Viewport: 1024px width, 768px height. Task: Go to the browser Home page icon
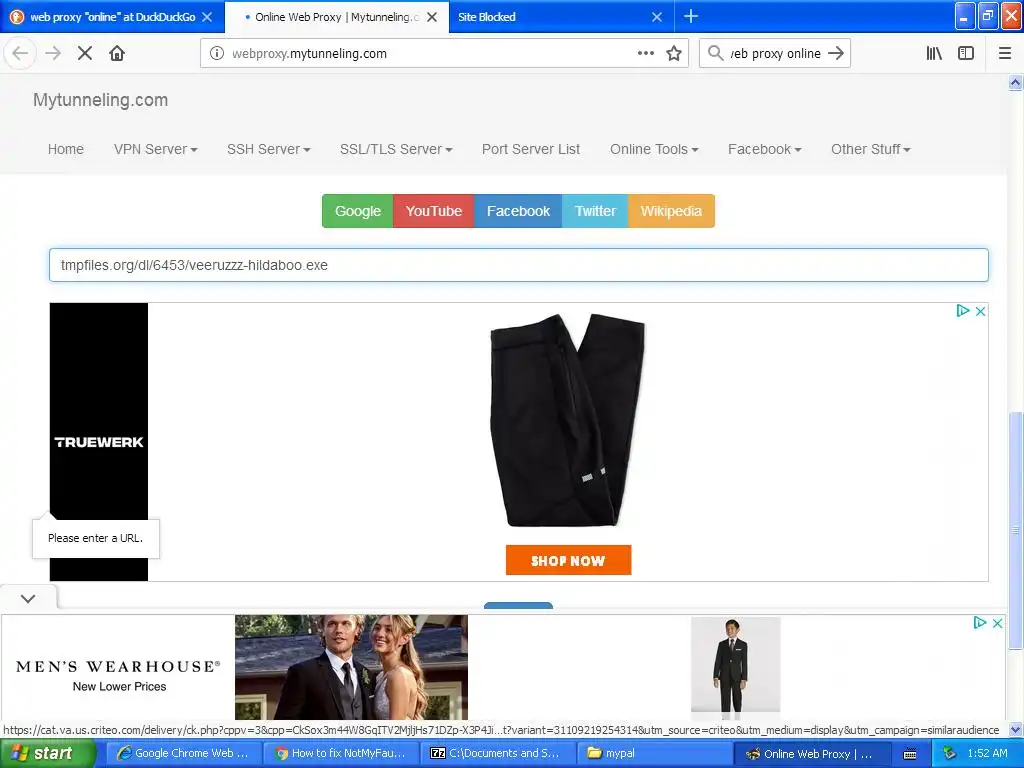(117, 53)
